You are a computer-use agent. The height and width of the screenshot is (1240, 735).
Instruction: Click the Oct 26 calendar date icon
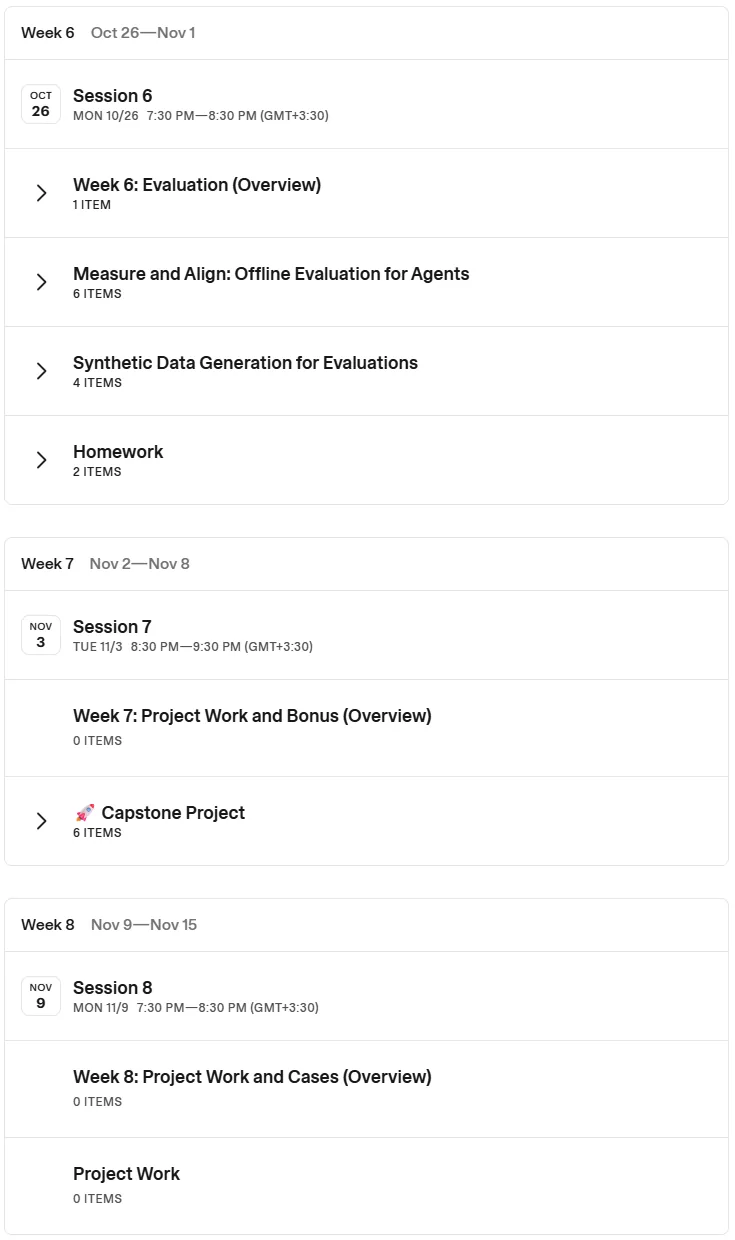(x=41, y=104)
